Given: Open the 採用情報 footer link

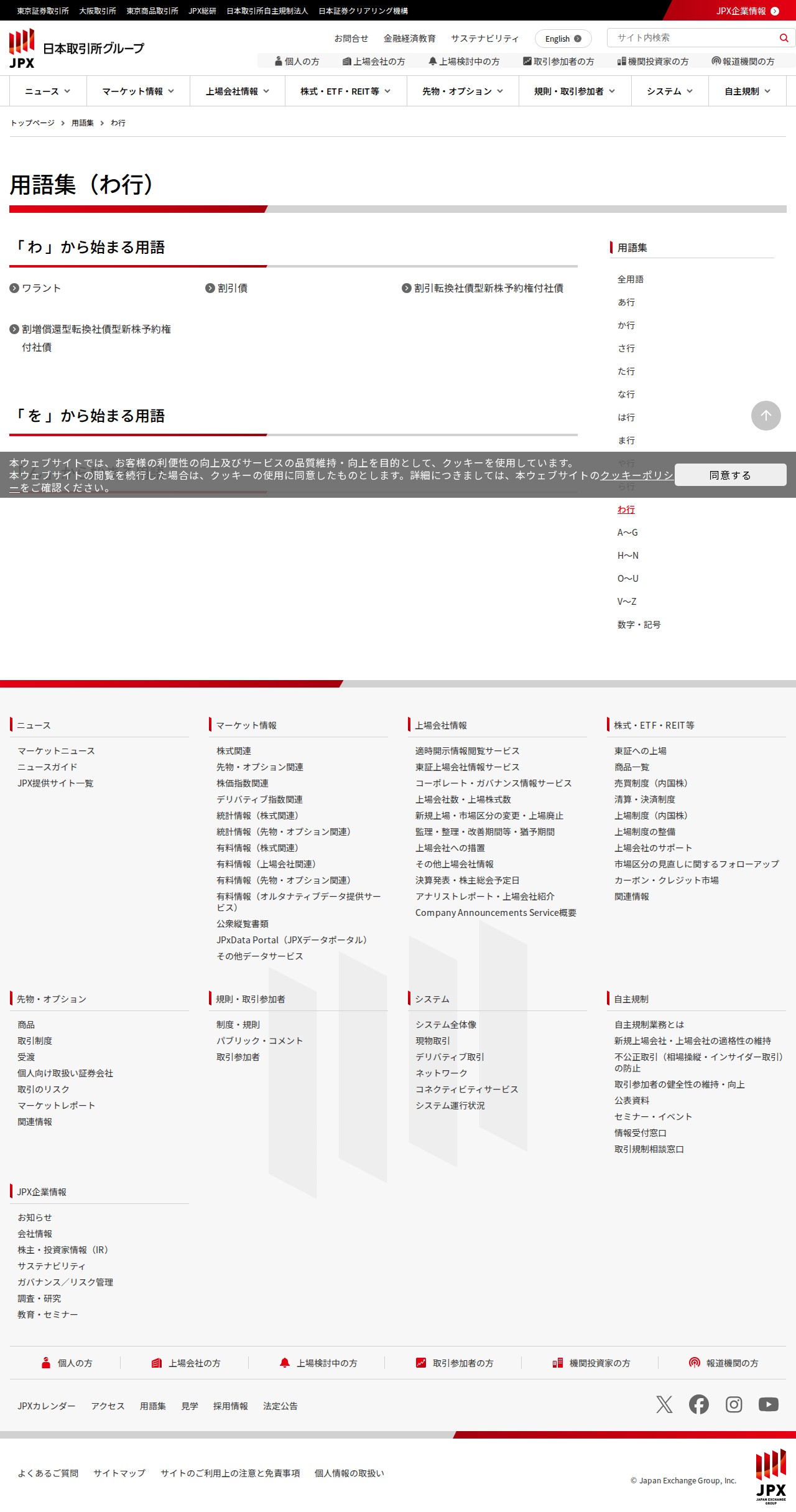Looking at the screenshot, I should click(x=231, y=1406).
